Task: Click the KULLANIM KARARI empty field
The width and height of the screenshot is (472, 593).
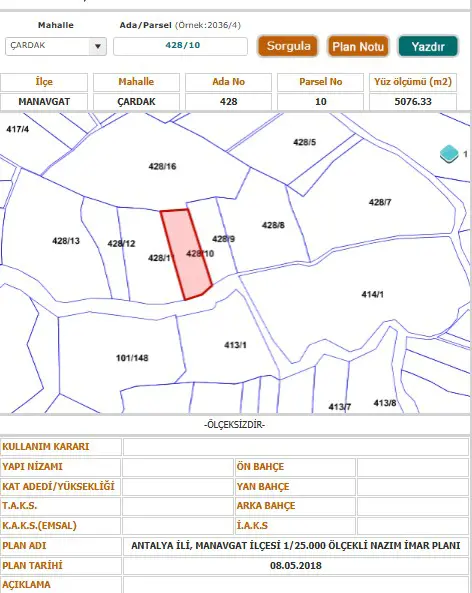Action: click(296, 447)
